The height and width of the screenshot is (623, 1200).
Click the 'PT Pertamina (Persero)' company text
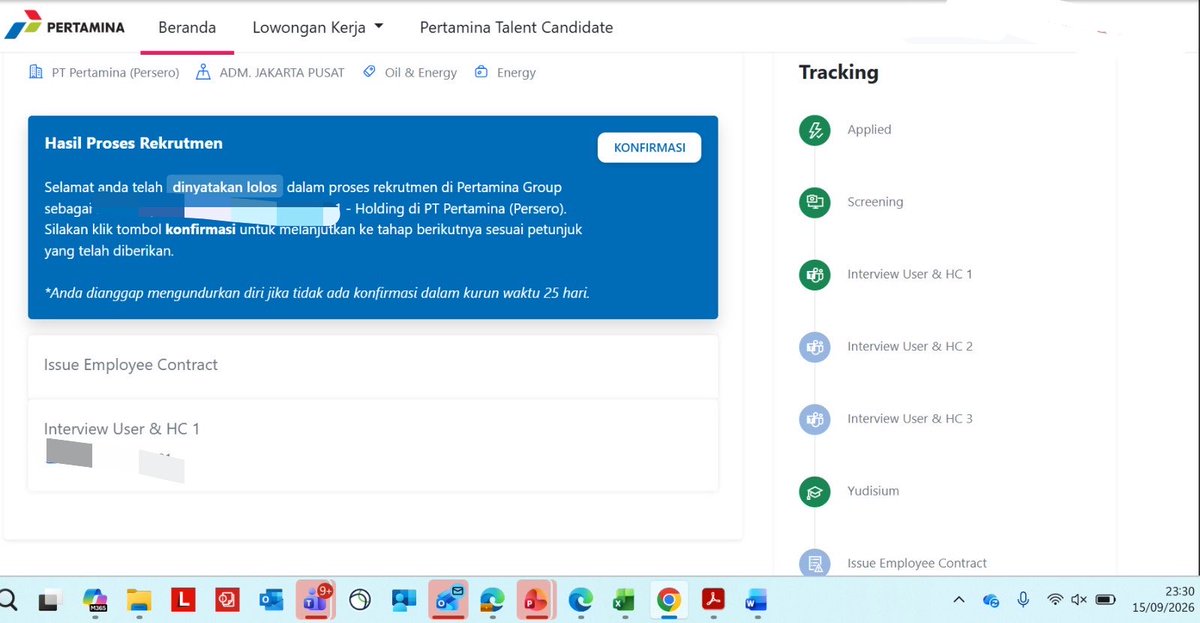tap(116, 73)
